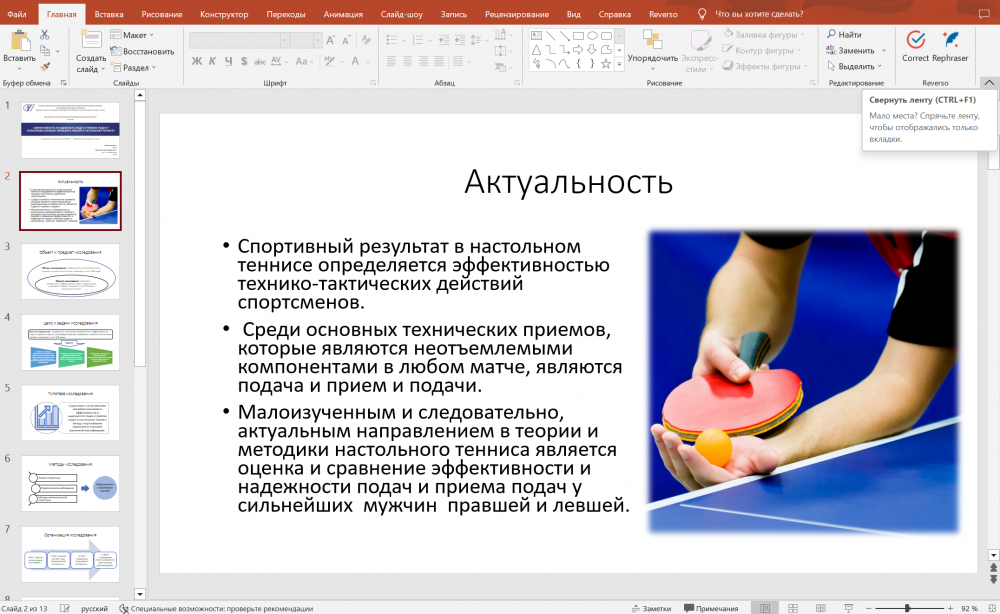
Task: Collapse the ribbon with the chevron
Action: 989,82
